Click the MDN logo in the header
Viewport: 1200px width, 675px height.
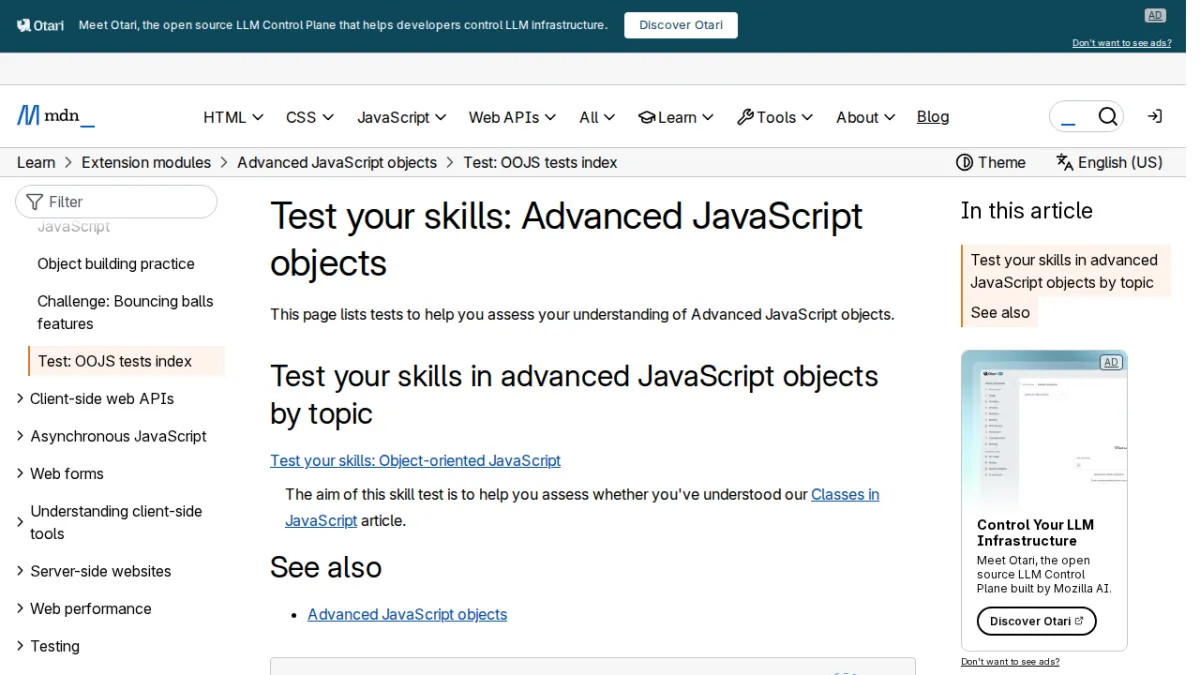[x=56, y=117]
